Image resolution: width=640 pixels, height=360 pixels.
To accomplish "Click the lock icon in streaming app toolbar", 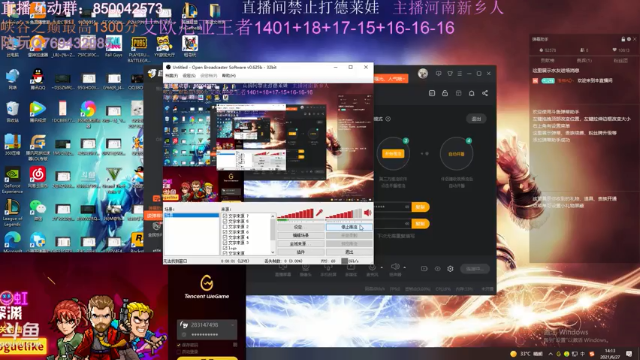I will coord(445,93).
